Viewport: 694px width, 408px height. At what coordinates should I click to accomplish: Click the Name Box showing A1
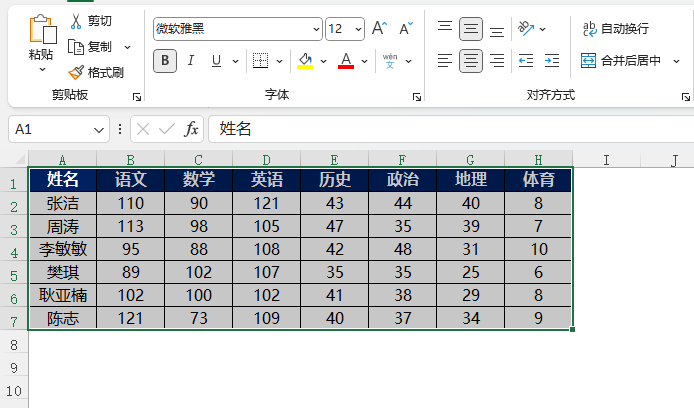(50, 129)
